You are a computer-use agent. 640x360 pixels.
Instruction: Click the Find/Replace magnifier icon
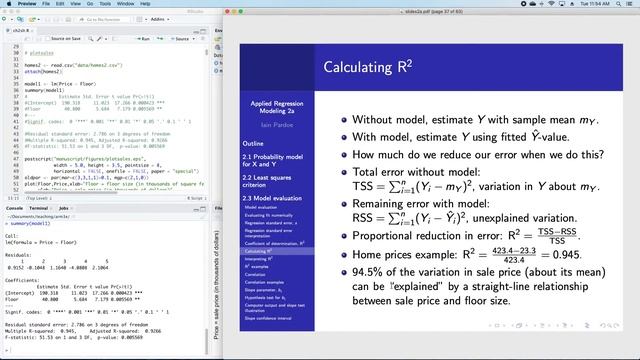(91, 39)
